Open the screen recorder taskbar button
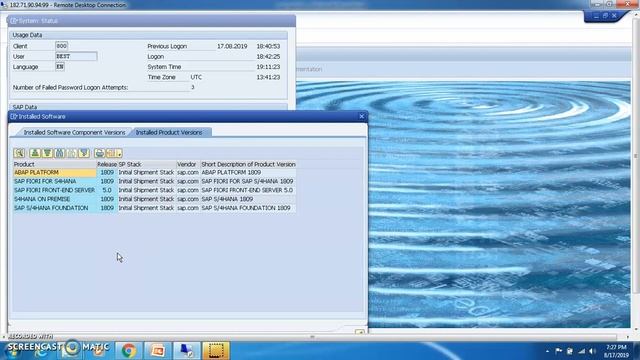The height and width of the screenshot is (360, 640). click(216, 350)
